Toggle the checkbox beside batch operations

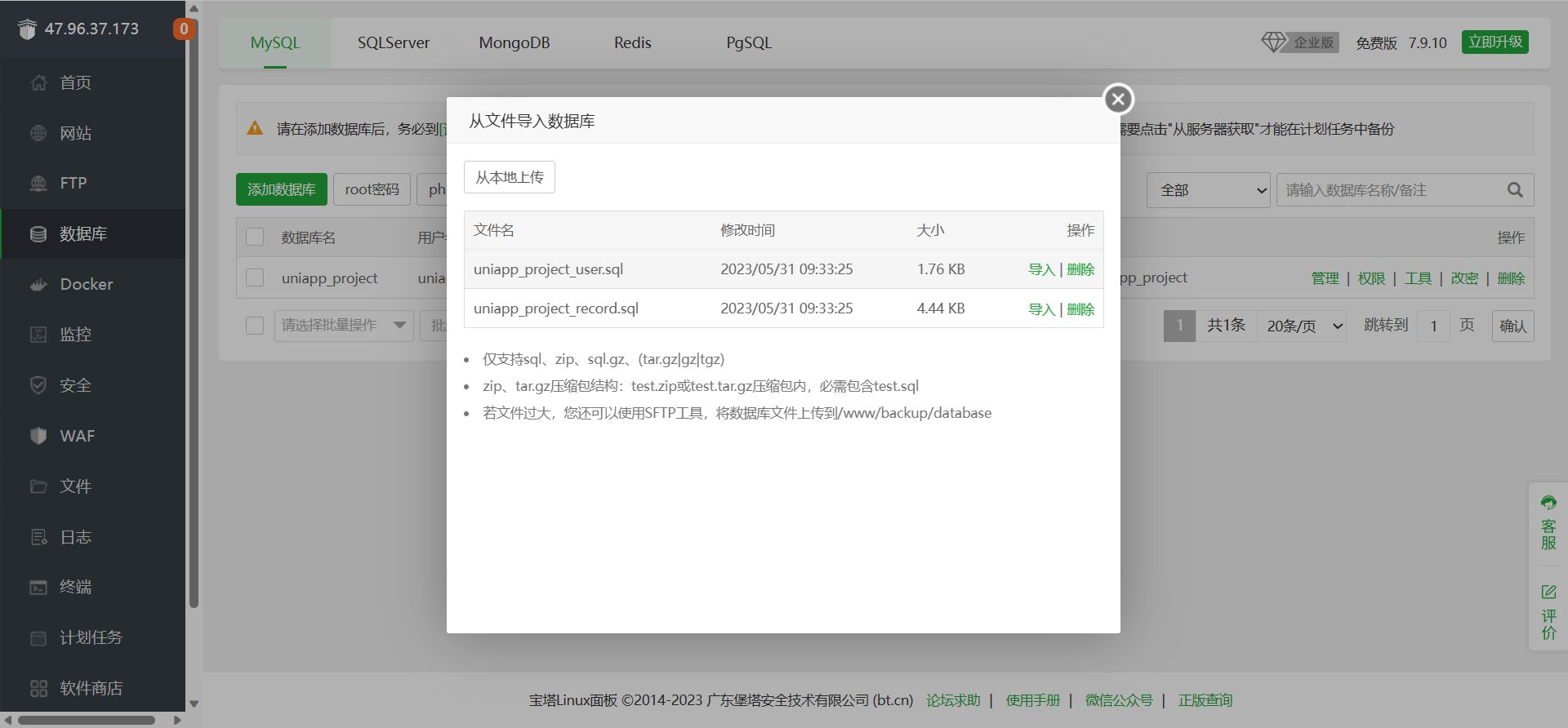[255, 326]
